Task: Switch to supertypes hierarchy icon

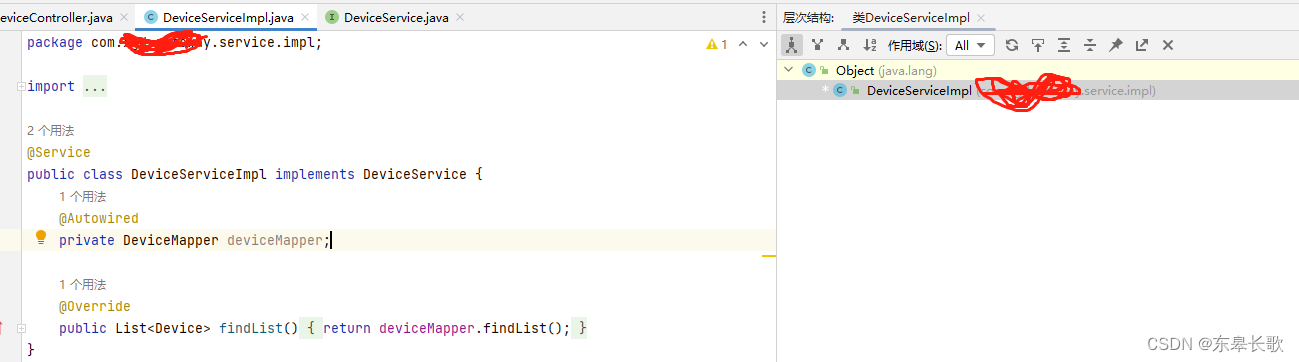Action: 818,45
